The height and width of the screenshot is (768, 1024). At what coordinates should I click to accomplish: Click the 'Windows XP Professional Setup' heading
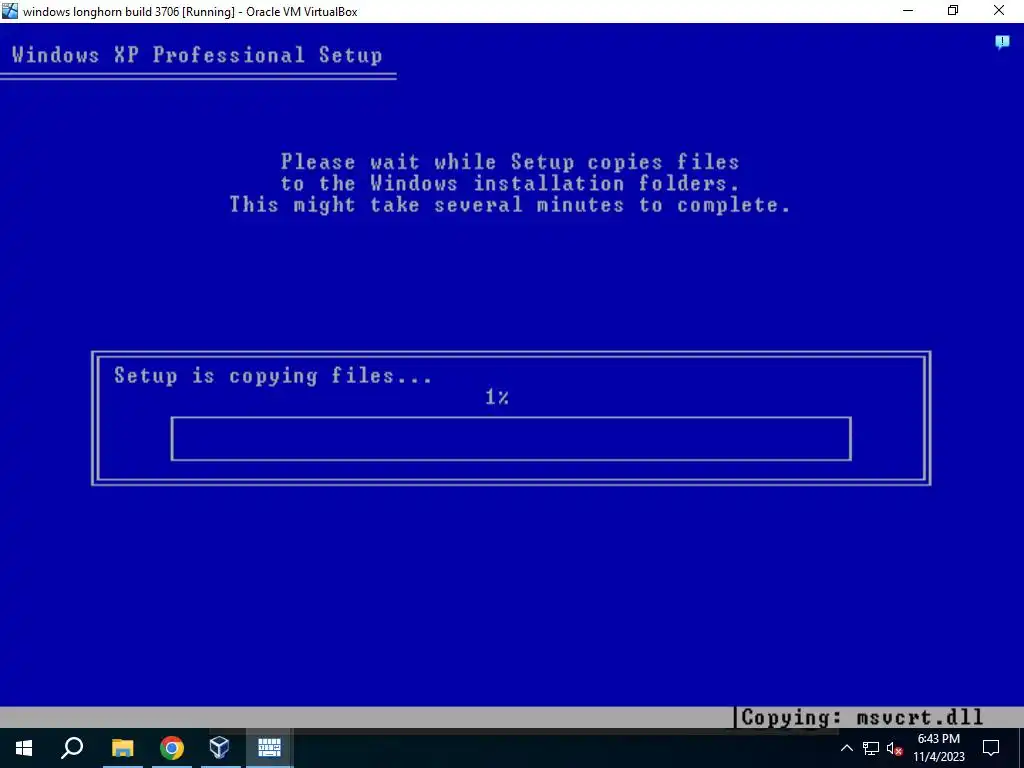point(197,55)
